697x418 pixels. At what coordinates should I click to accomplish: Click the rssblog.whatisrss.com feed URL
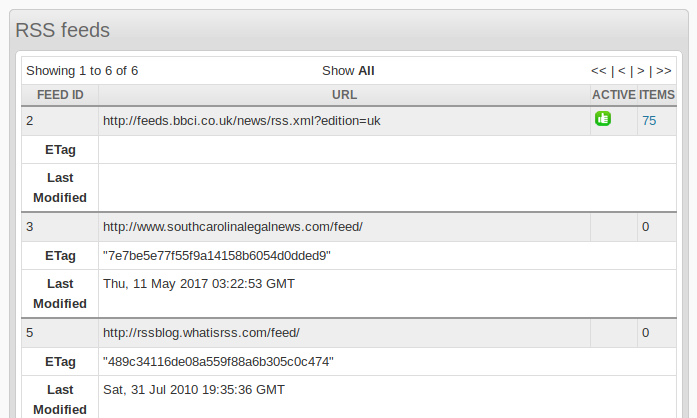(201, 333)
